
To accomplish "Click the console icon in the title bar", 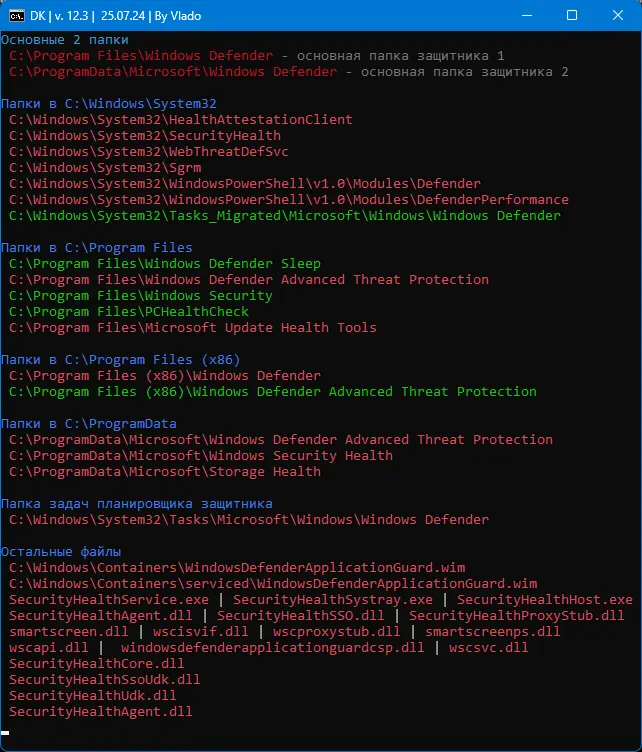I will tap(17, 16).
